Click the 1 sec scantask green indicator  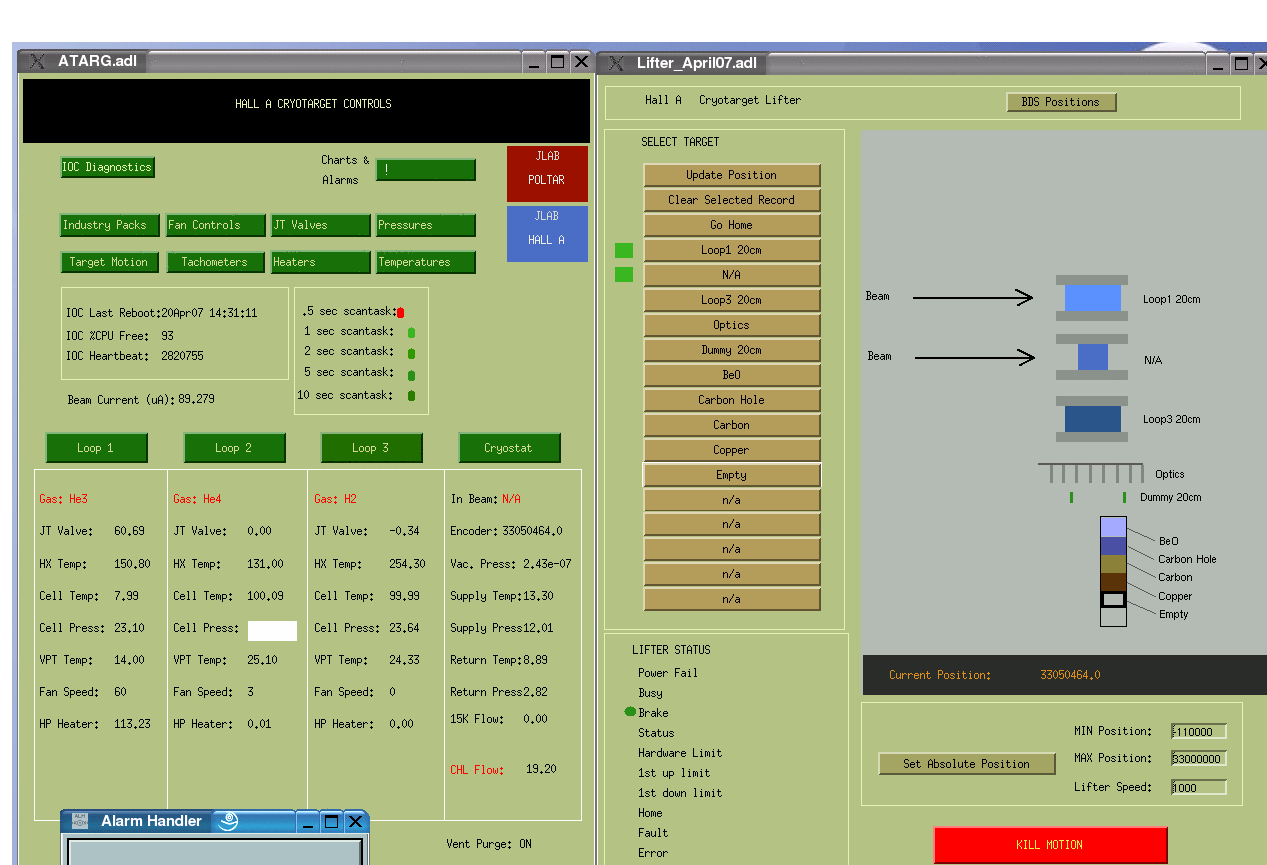pyautogui.click(x=411, y=333)
